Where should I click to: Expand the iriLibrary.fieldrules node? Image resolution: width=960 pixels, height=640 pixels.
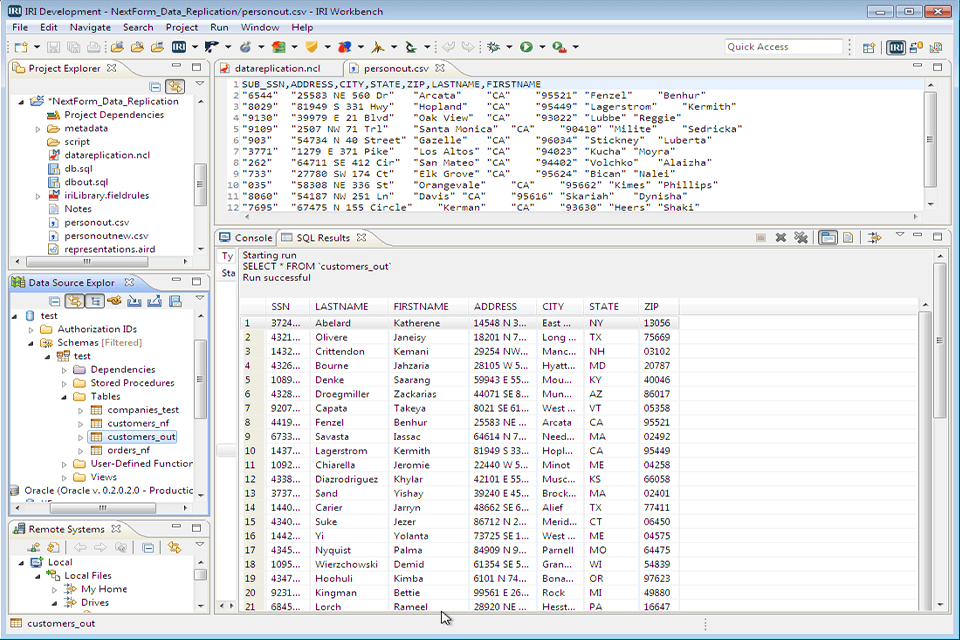point(38,197)
